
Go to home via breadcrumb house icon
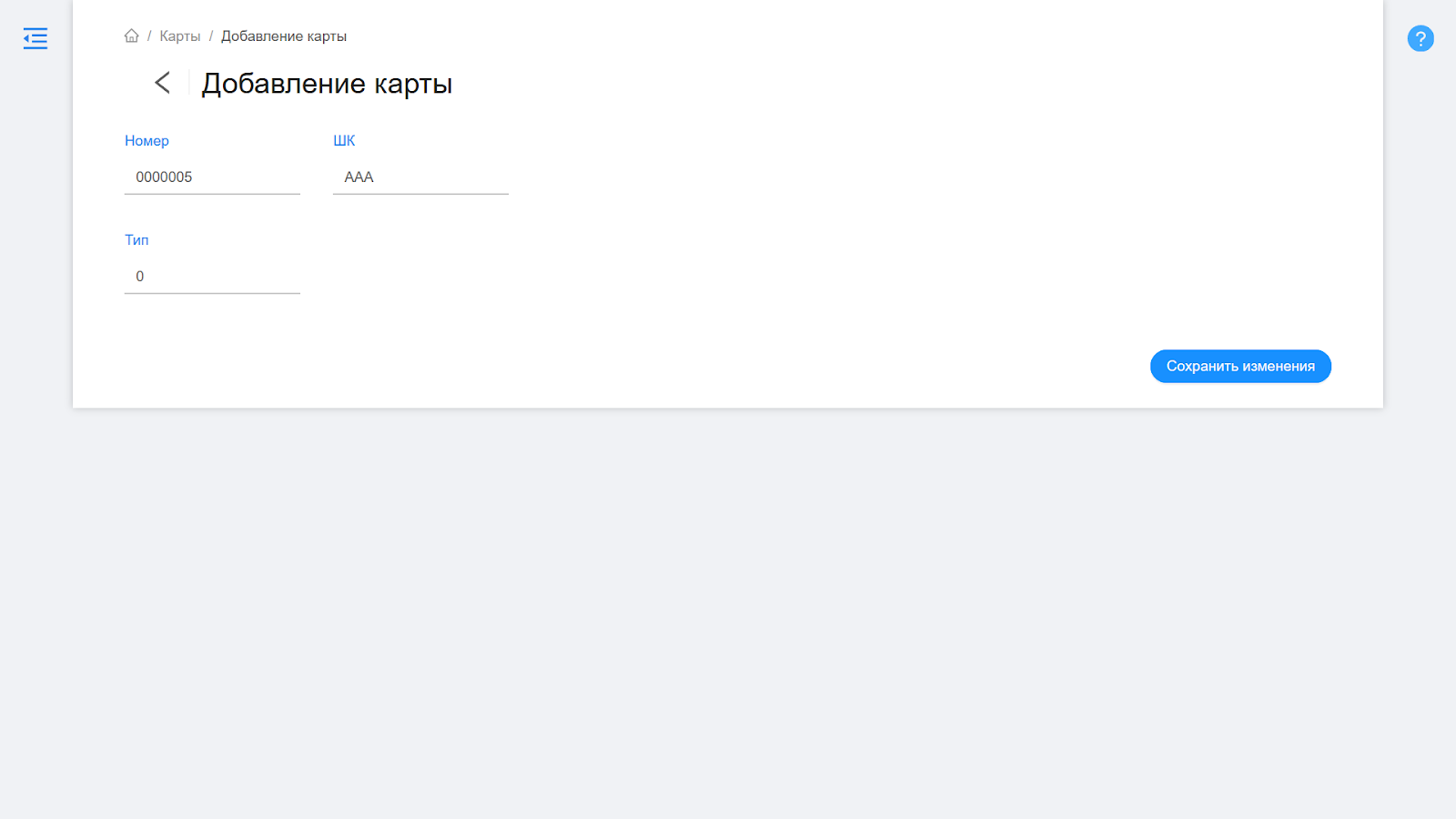[132, 36]
